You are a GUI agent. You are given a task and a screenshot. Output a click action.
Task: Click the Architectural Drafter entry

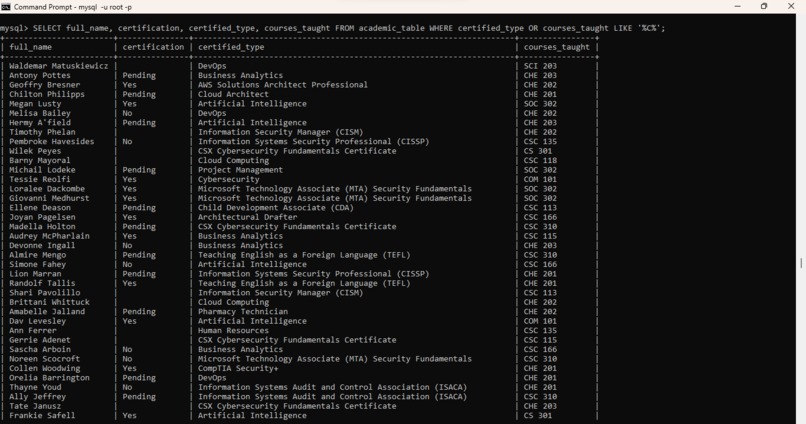click(x=247, y=217)
